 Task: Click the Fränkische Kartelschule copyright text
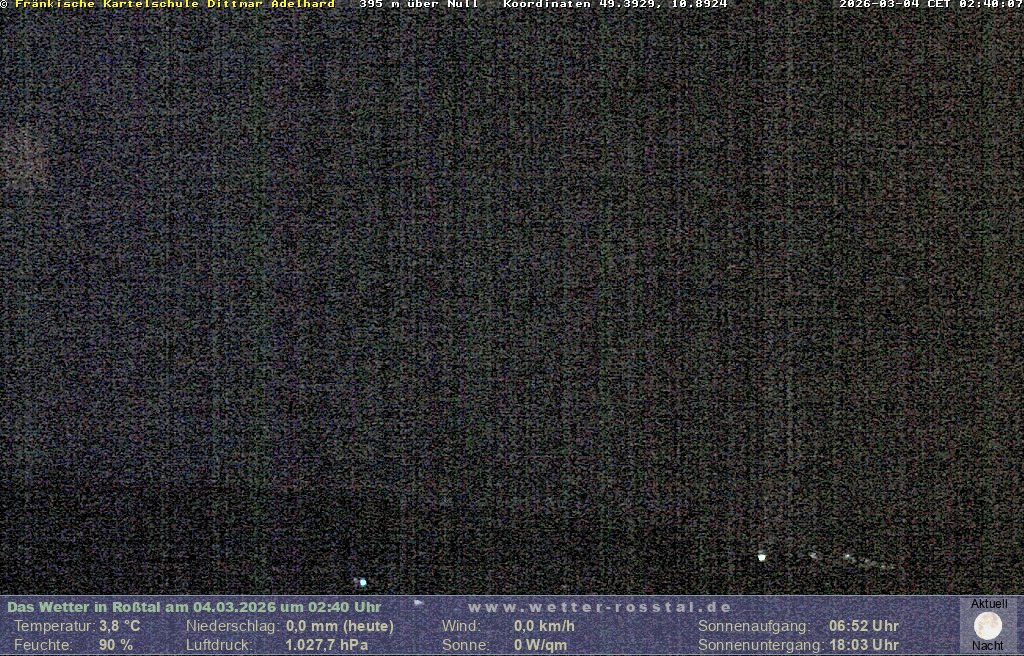click(172, 5)
